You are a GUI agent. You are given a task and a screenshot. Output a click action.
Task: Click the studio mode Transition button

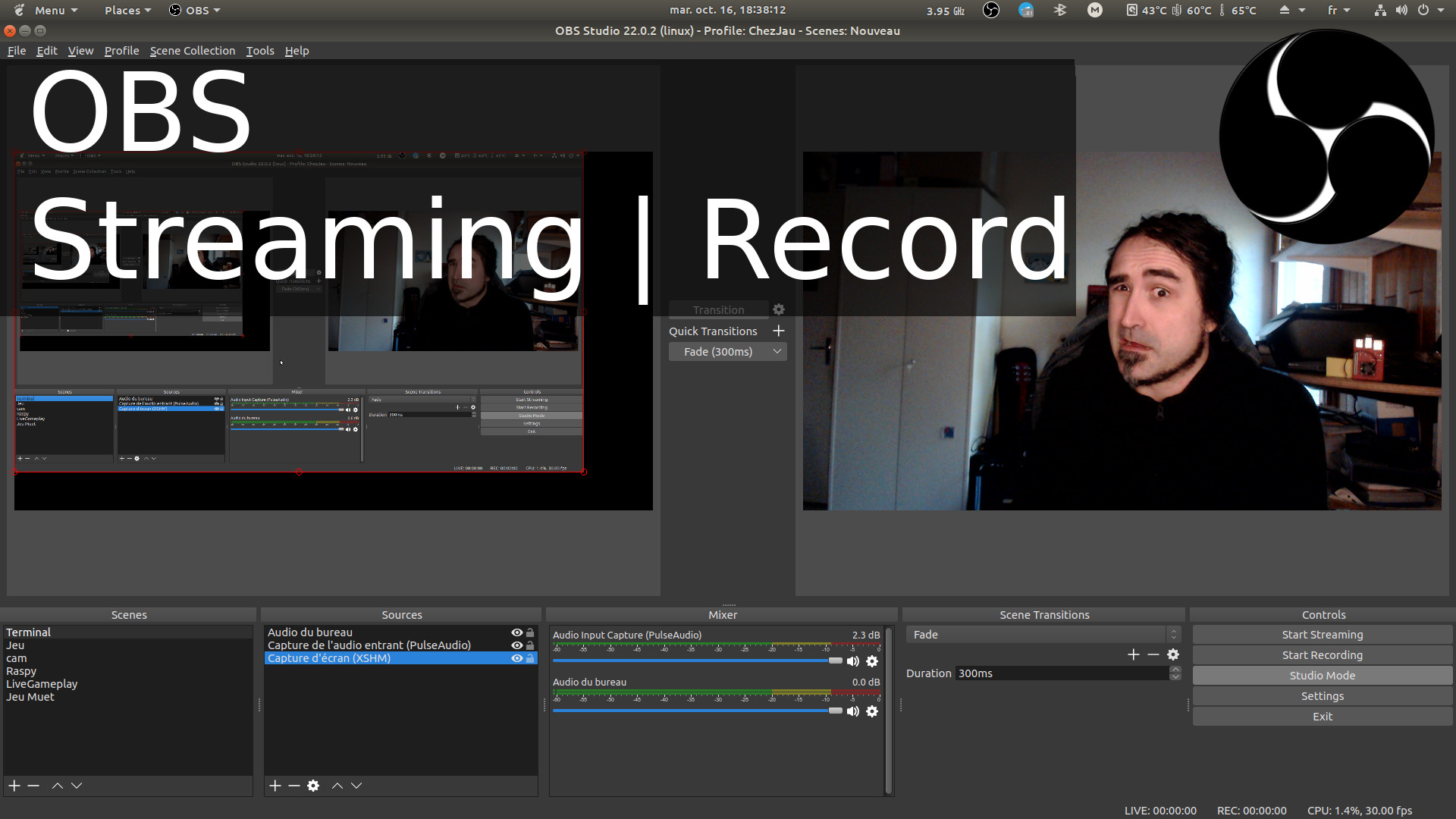[718, 309]
